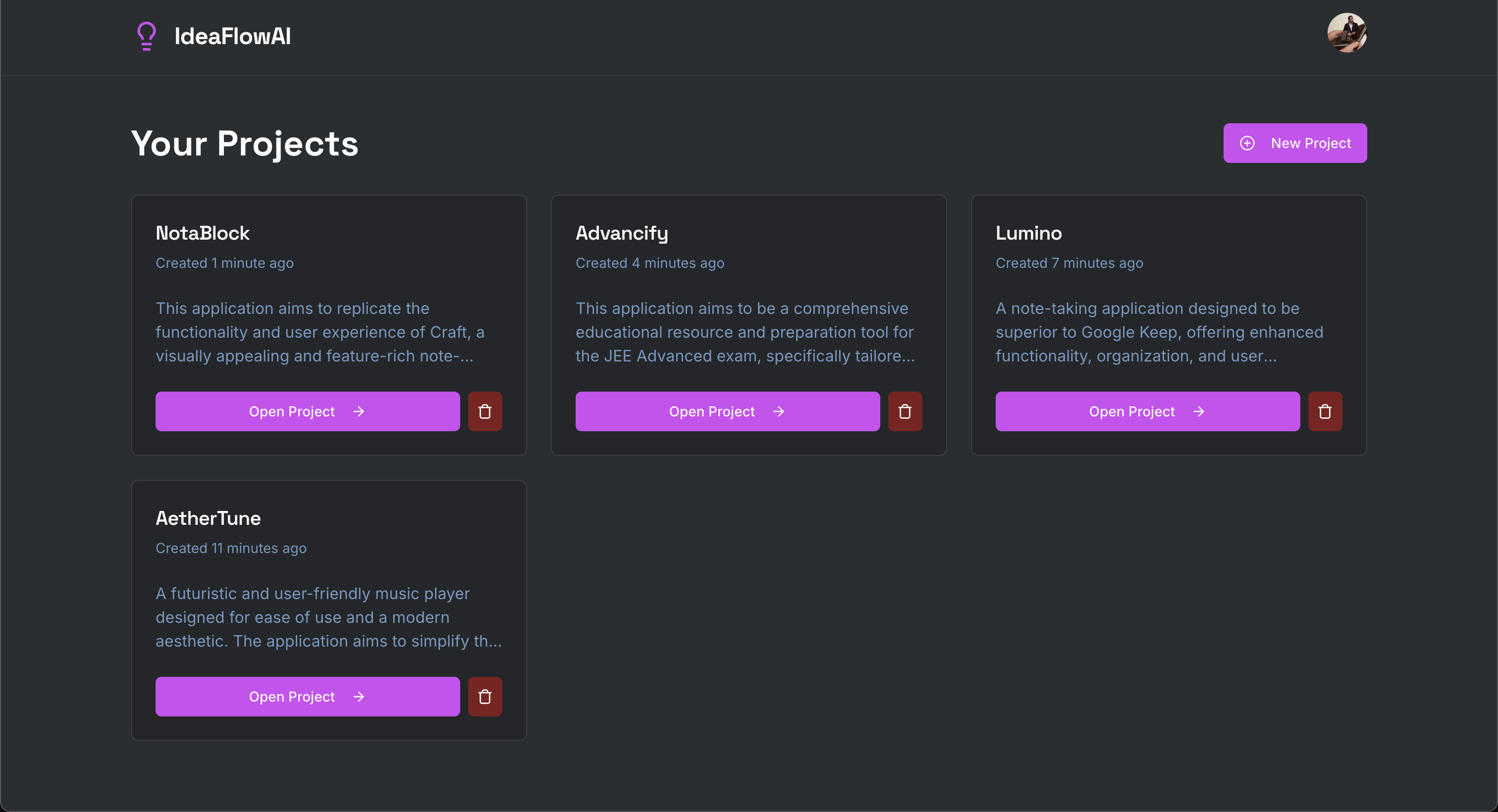Open the NotaBlock project

pos(307,411)
